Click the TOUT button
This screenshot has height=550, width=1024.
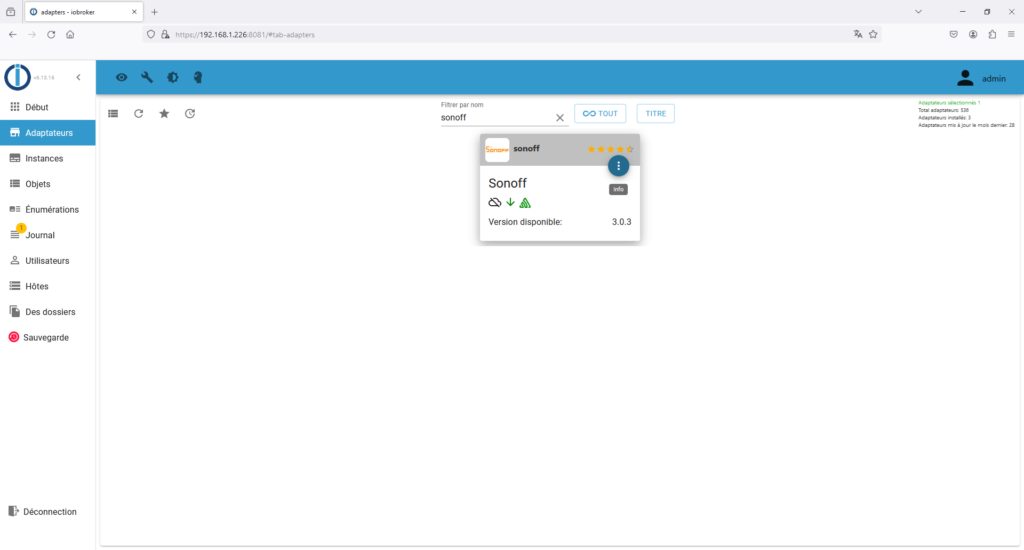click(600, 114)
